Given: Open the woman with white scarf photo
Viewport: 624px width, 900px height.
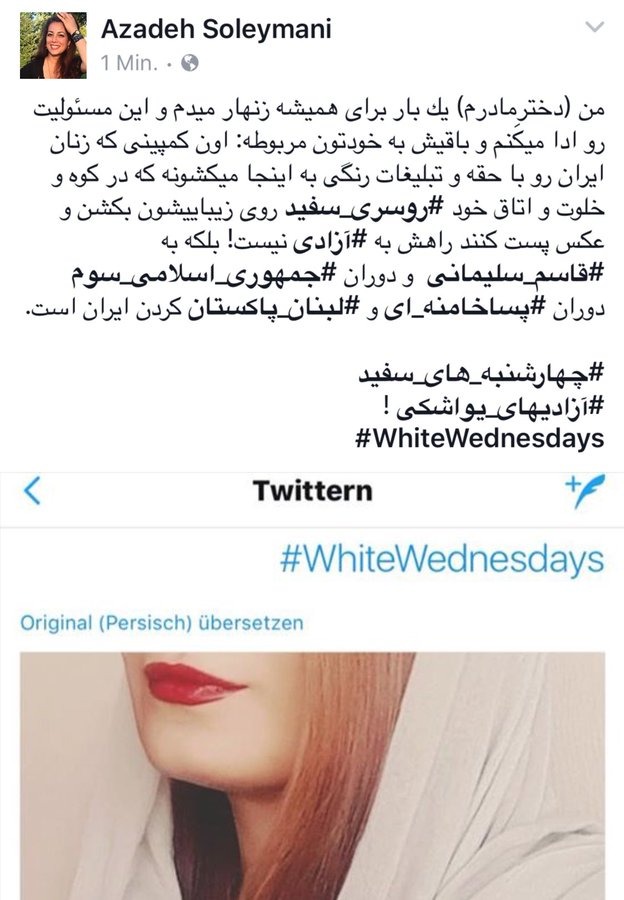Looking at the screenshot, I should [x=312, y=775].
